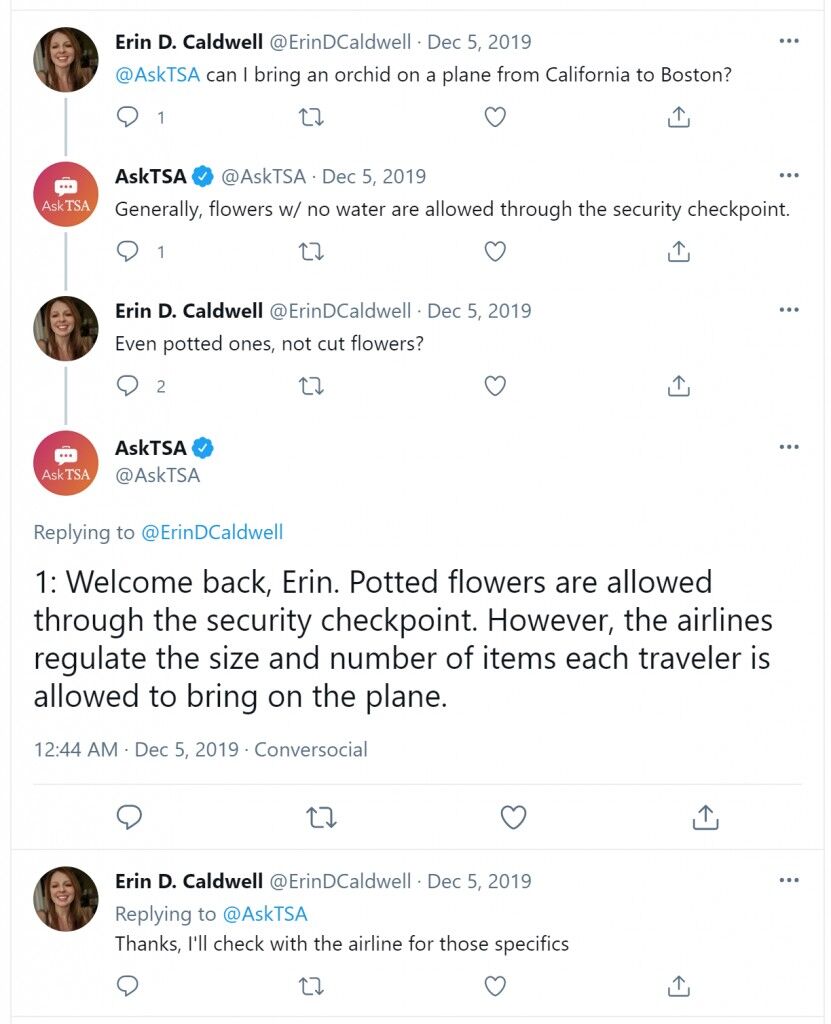Open more options on main AskTSA tweet
This screenshot has width=831, height=1024.
point(789,447)
